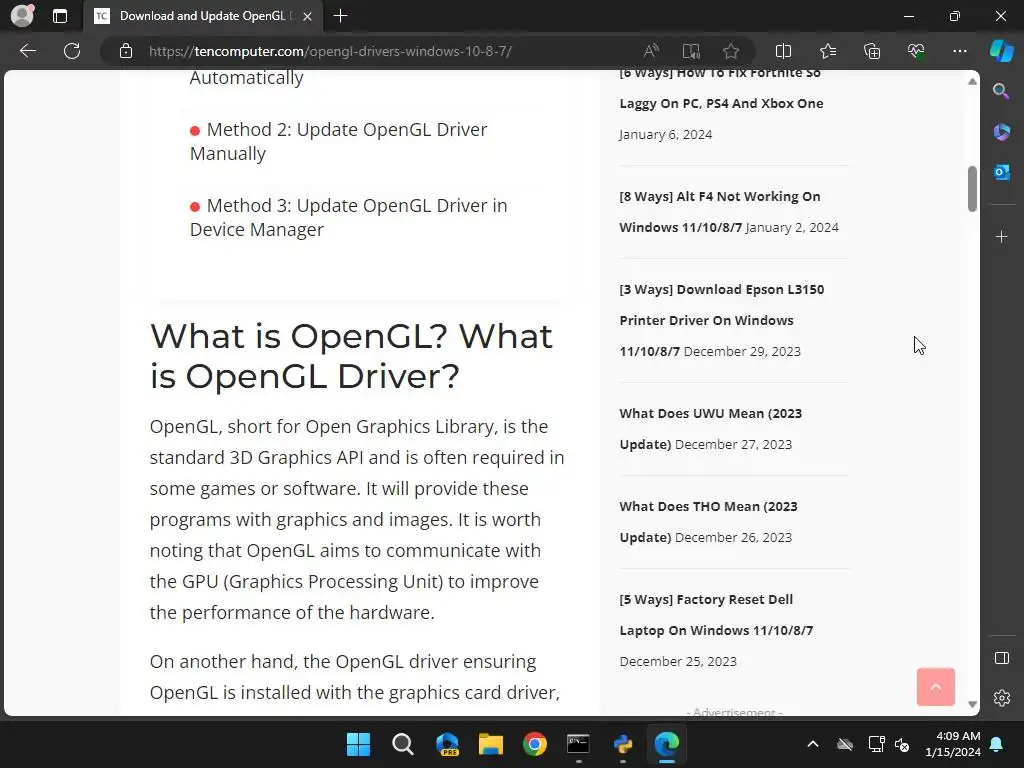
Task: Open sidebar settings gear
Action: point(1001,698)
